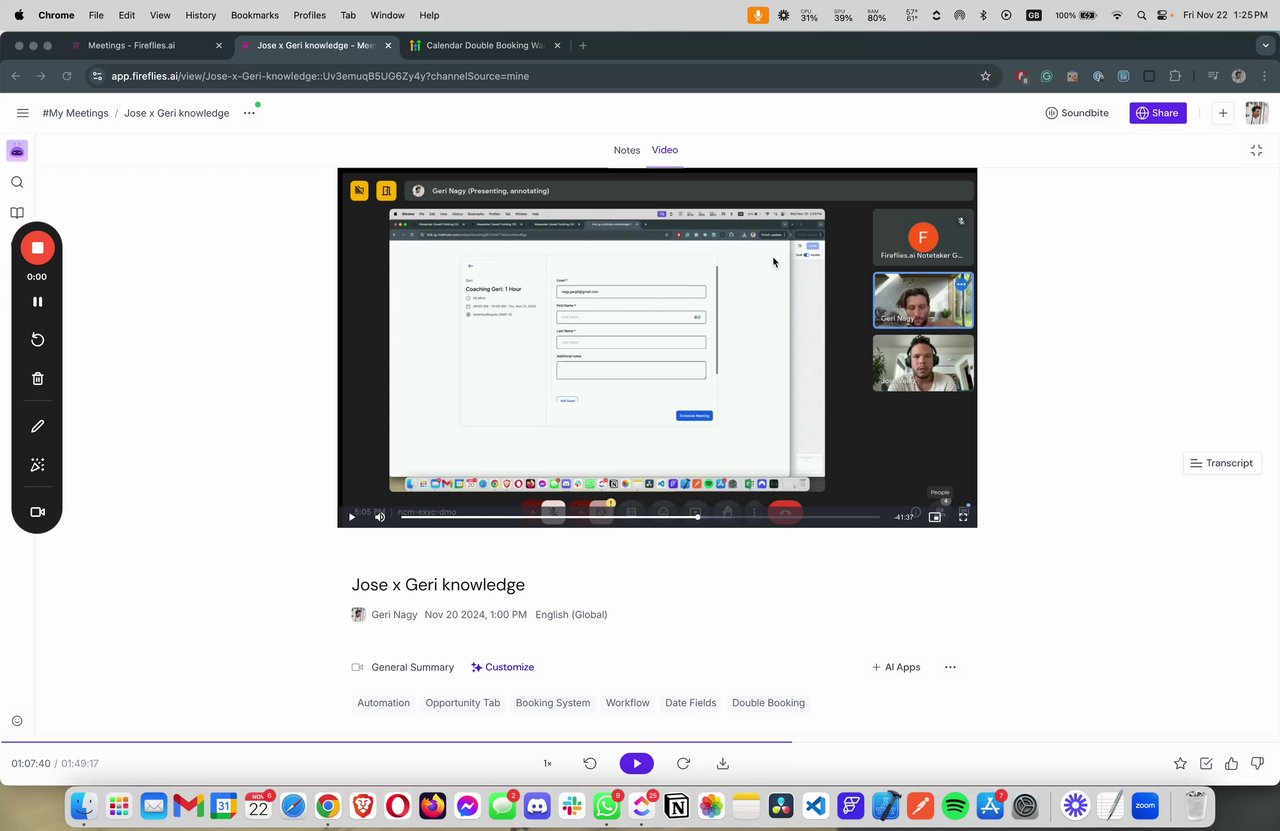This screenshot has width=1280, height=831.
Task: Seek on the purple bottom timeline bar
Action: pyautogui.click(x=640, y=742)
